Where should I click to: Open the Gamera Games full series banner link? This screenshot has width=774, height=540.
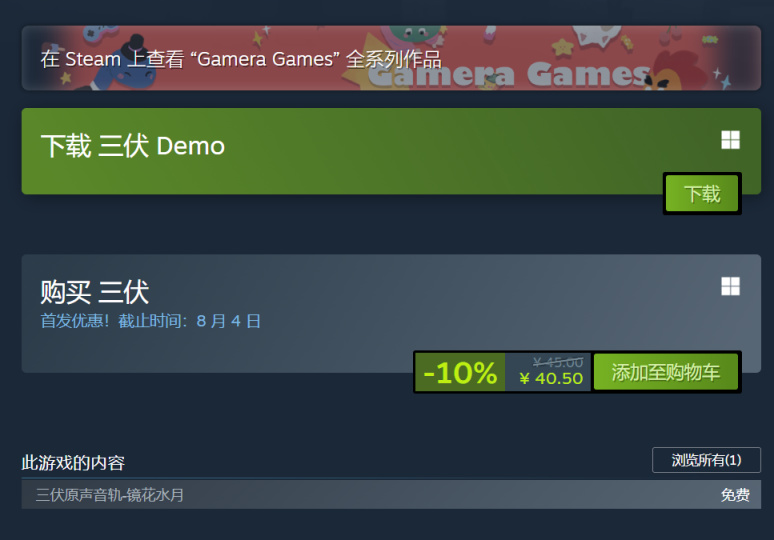tap(391, 58)
